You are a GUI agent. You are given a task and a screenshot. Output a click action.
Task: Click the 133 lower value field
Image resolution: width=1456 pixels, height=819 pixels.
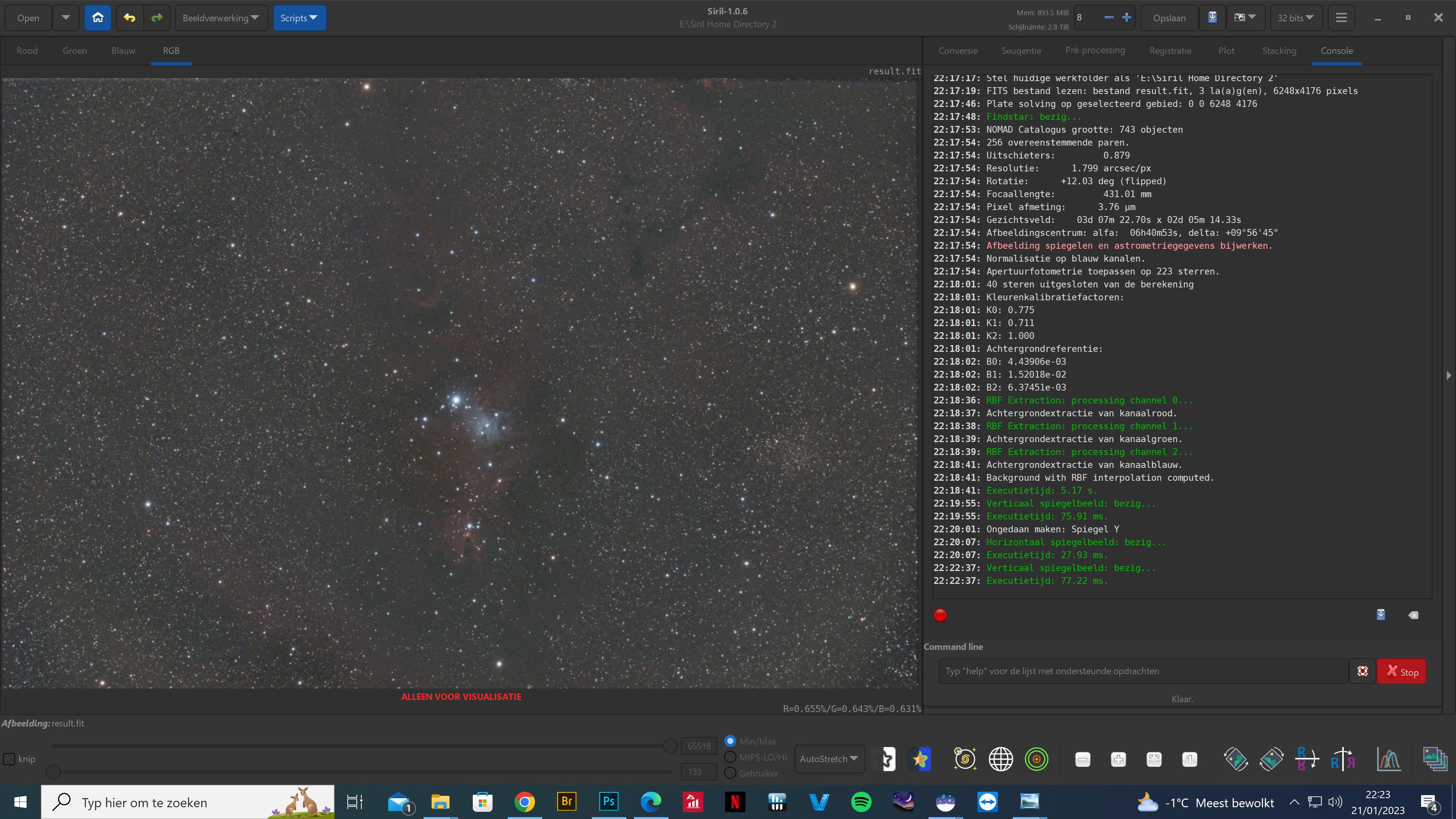tap(699, 772)
